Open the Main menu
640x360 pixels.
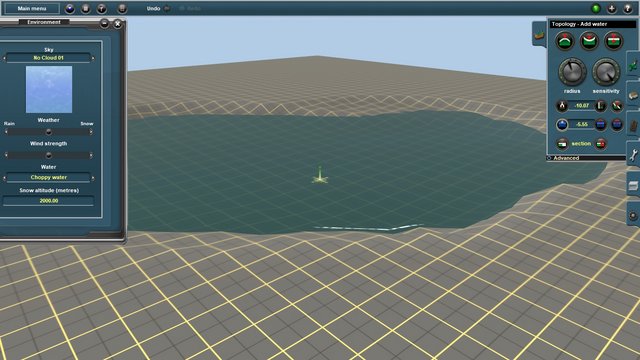click(32, 8)
